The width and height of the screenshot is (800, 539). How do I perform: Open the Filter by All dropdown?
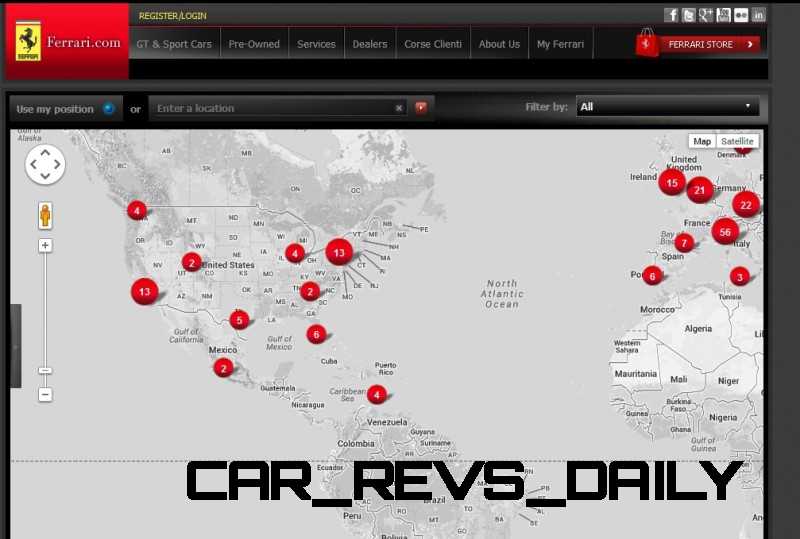click(x=667, y=107)
